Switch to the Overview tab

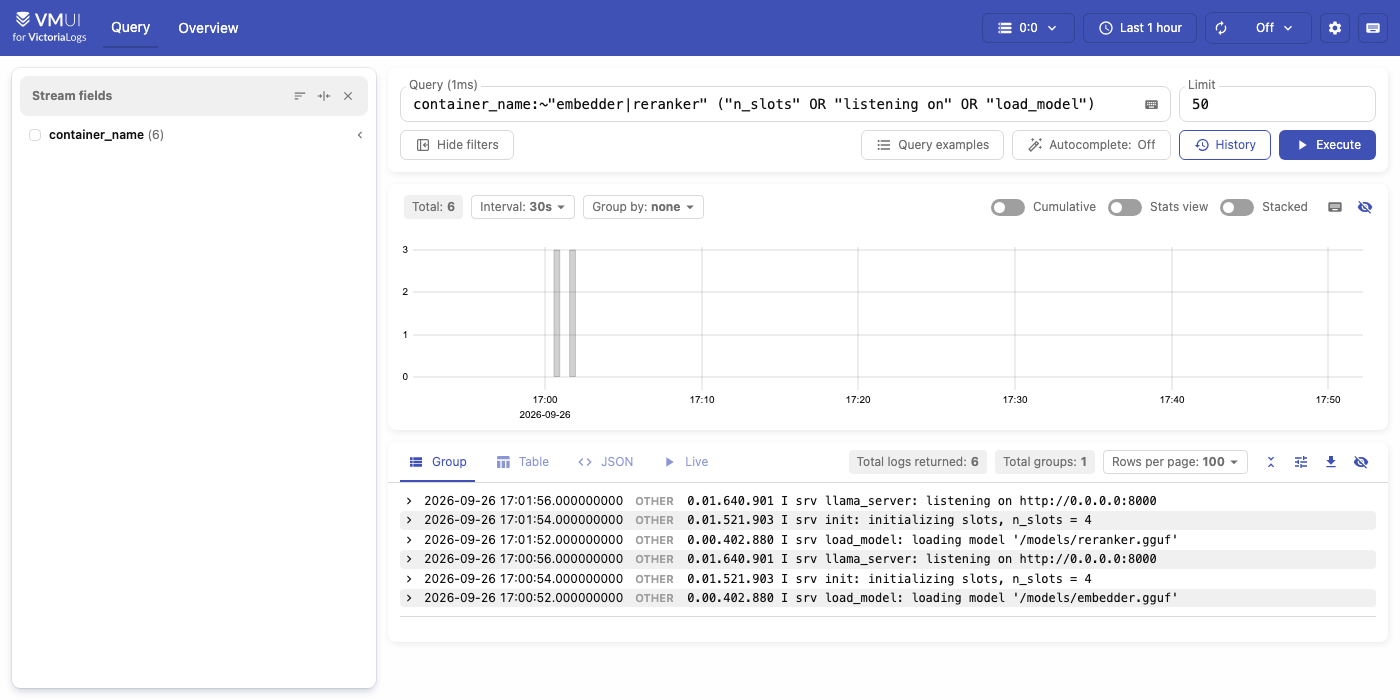tap(208, 28)
